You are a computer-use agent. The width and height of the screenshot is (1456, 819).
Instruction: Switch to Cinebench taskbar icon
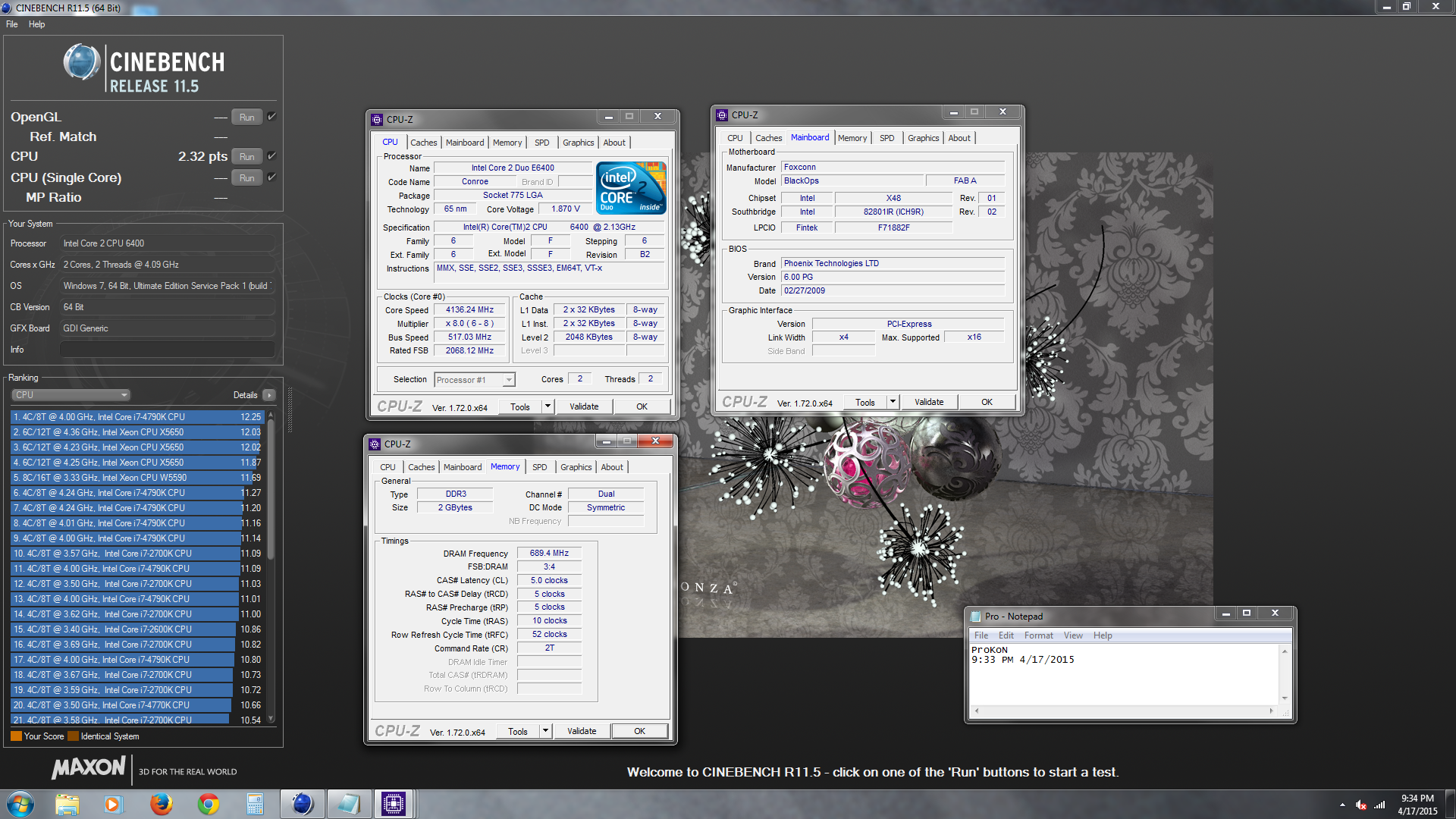(302, 804)
